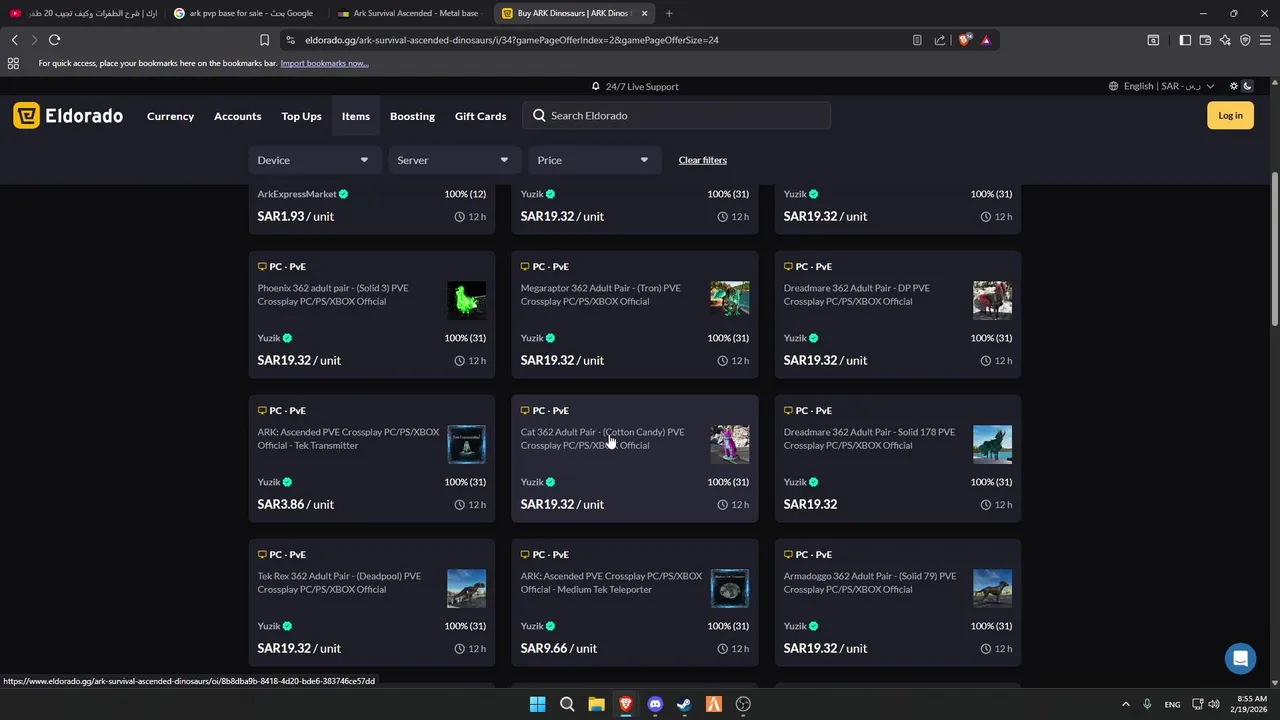This screenshot has height=720, width=1280.
Task: Click Clear filters link
Action: pos(702,160)
